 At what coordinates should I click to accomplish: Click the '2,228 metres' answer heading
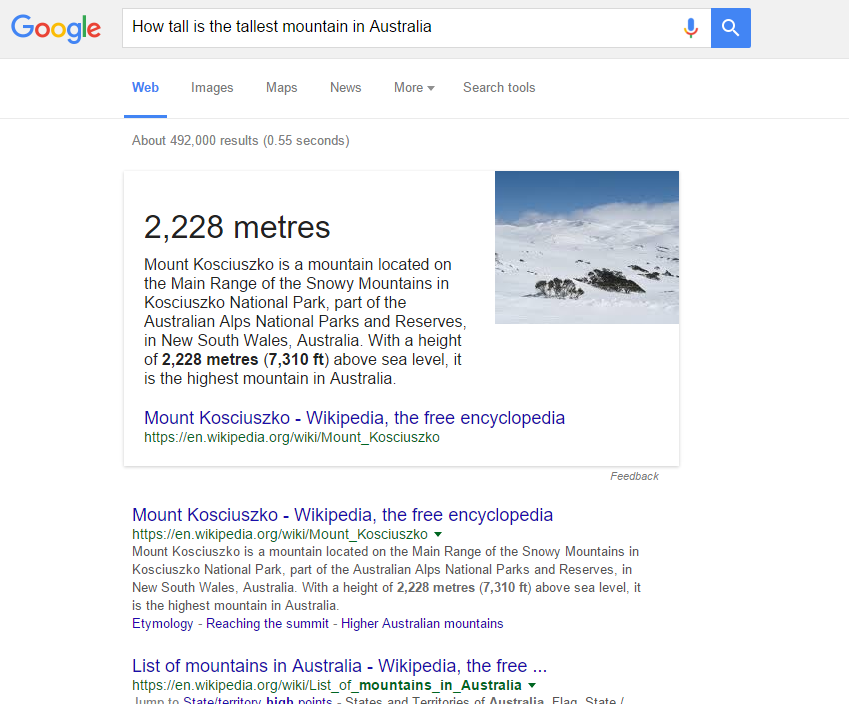[x=237, y=227]
